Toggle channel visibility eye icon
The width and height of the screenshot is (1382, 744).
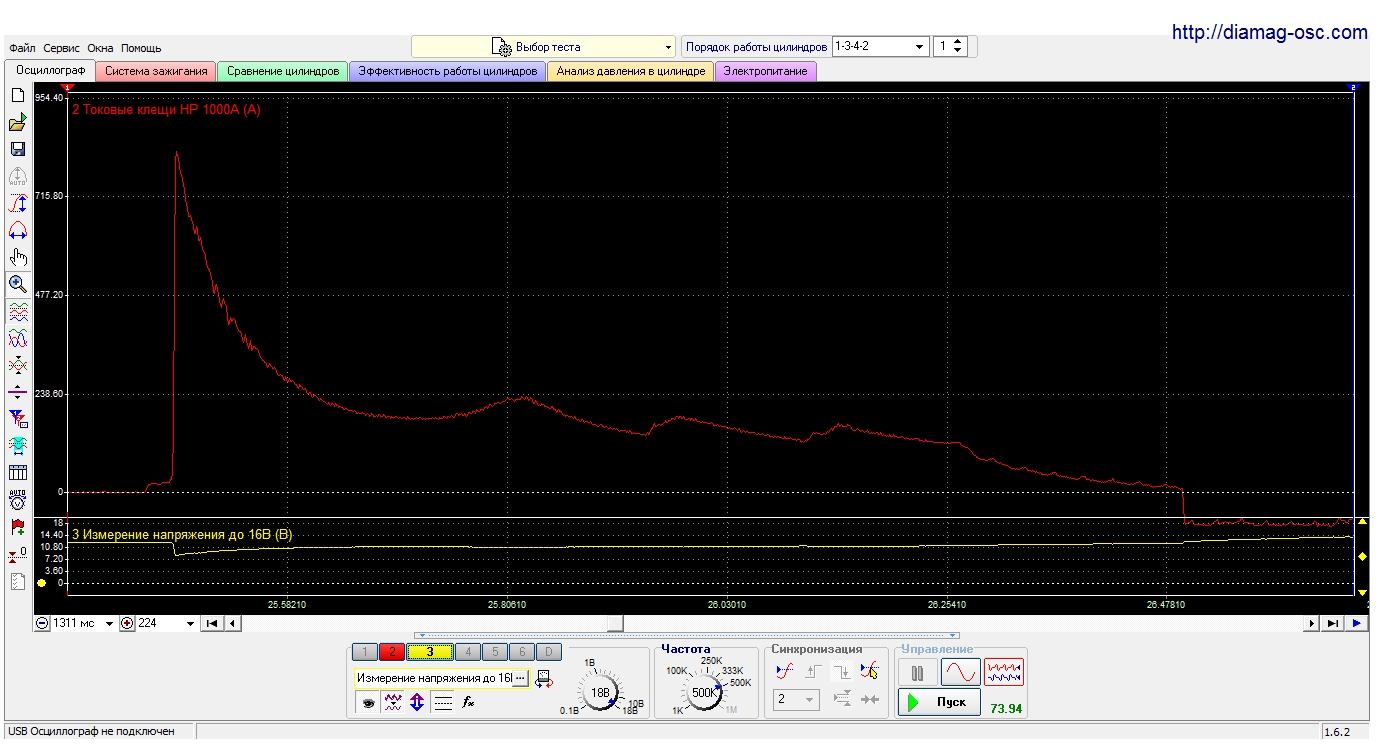click(x=368, y=703)
